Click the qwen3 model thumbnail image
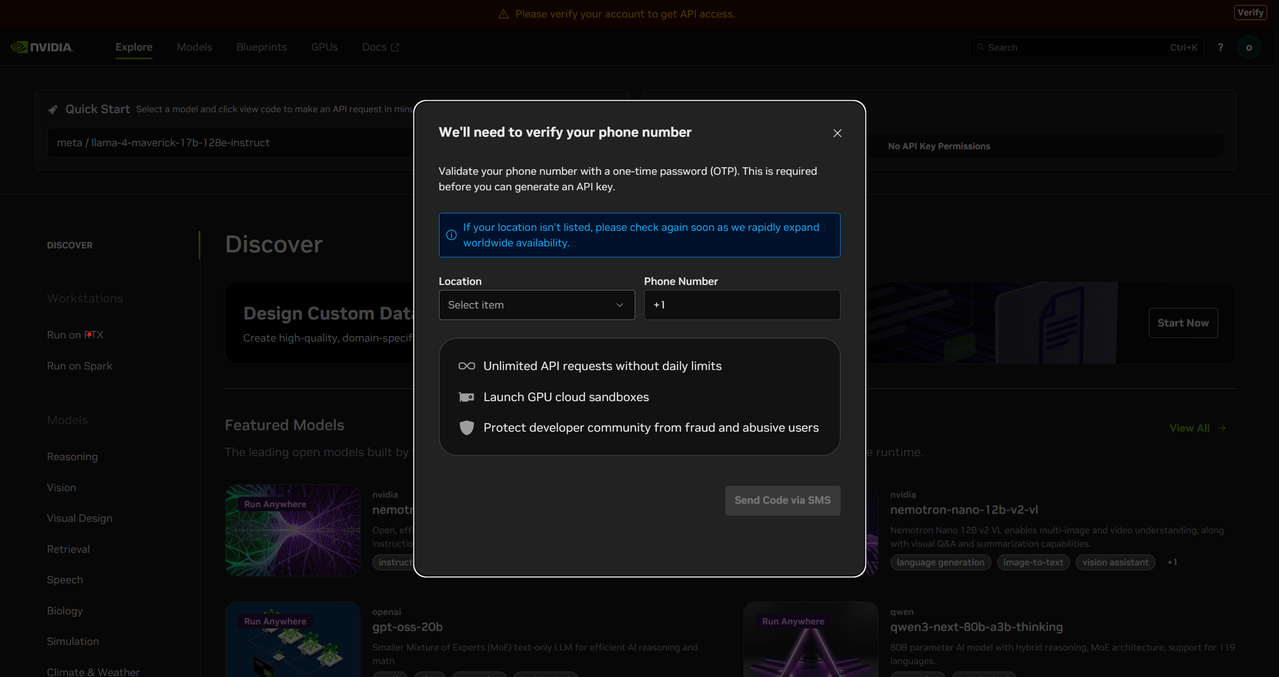 (x=811, y=639)
